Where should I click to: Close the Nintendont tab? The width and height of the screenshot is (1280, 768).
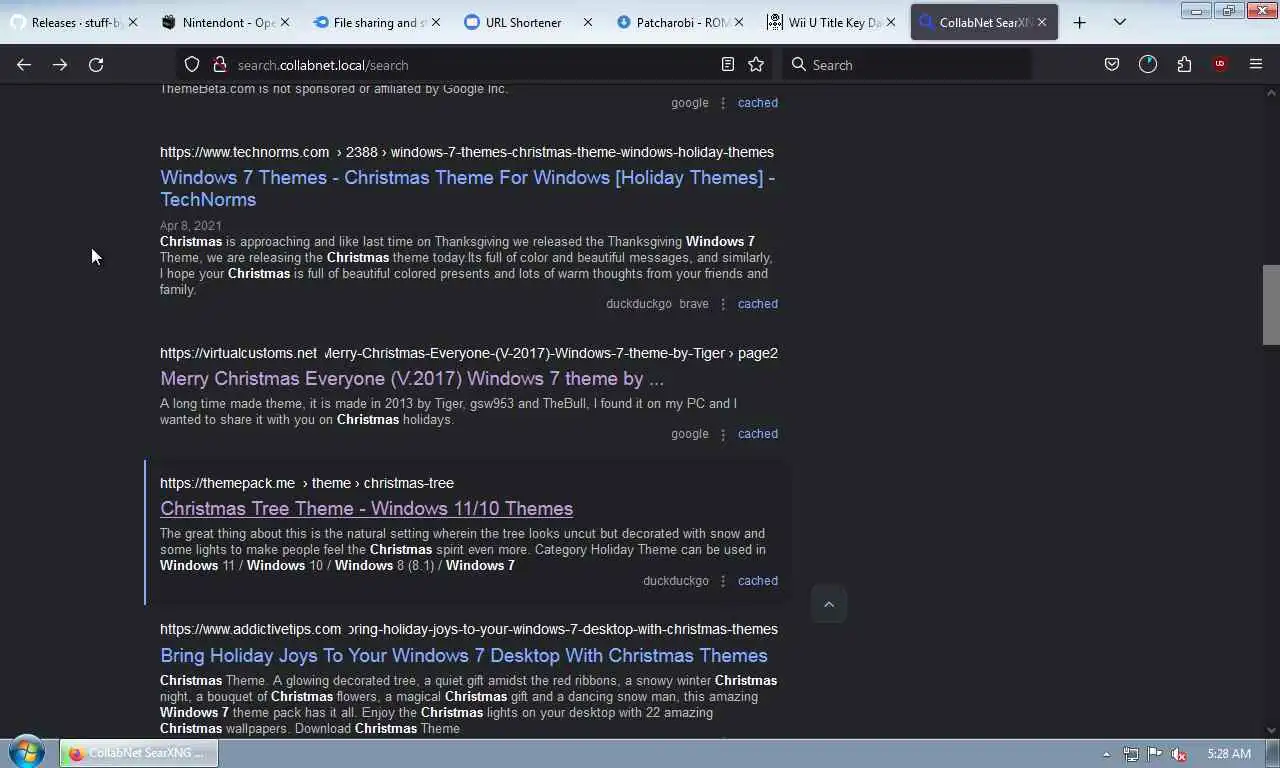(x=285, y=22)
